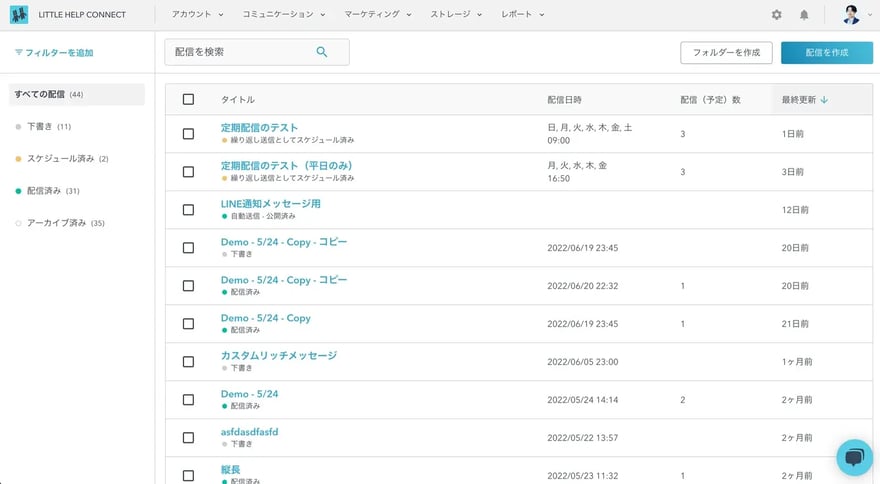Click the フォルダーを作成 button

coord(726,53)
